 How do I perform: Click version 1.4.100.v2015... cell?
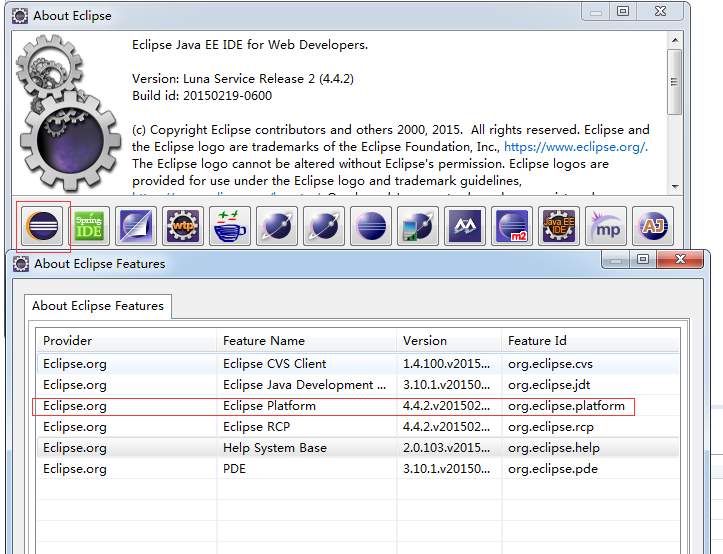coord(446,364)
